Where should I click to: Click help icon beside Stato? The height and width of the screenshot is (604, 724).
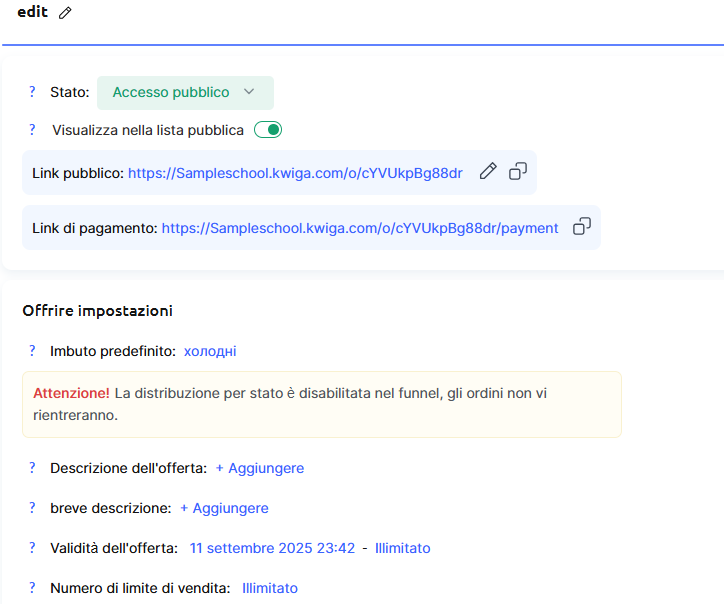tap(32, 92)
